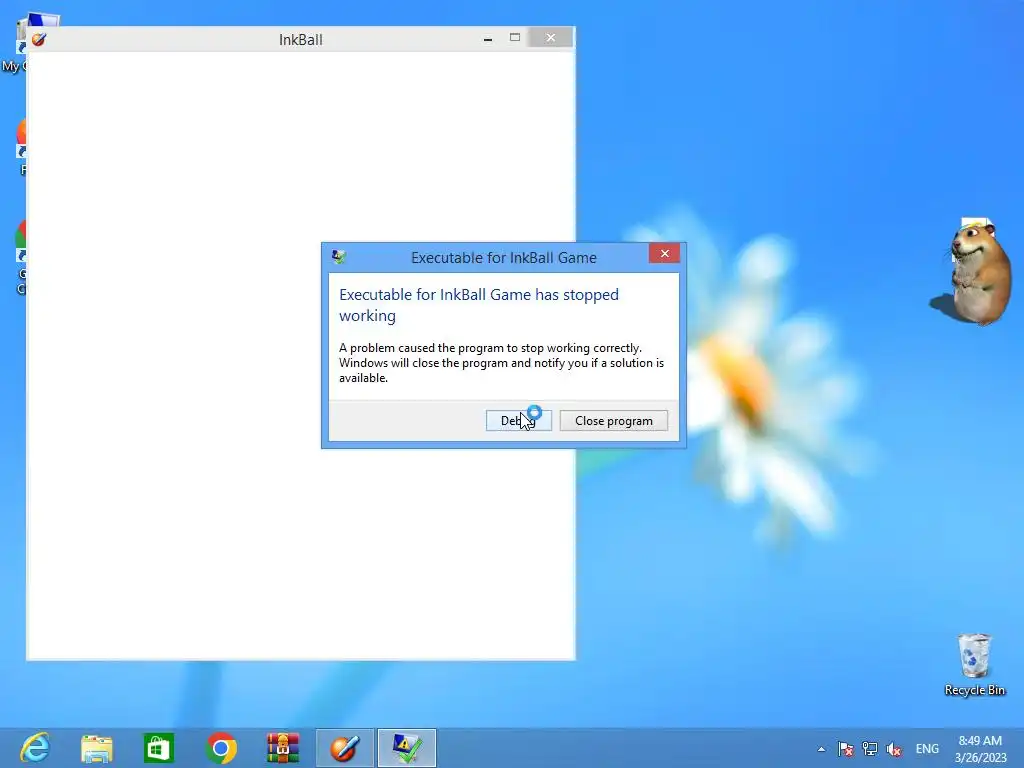Launch Google Chrome from the taskbar
The height and width of the screenshot is (768, 1024).
tap(221, 748)
